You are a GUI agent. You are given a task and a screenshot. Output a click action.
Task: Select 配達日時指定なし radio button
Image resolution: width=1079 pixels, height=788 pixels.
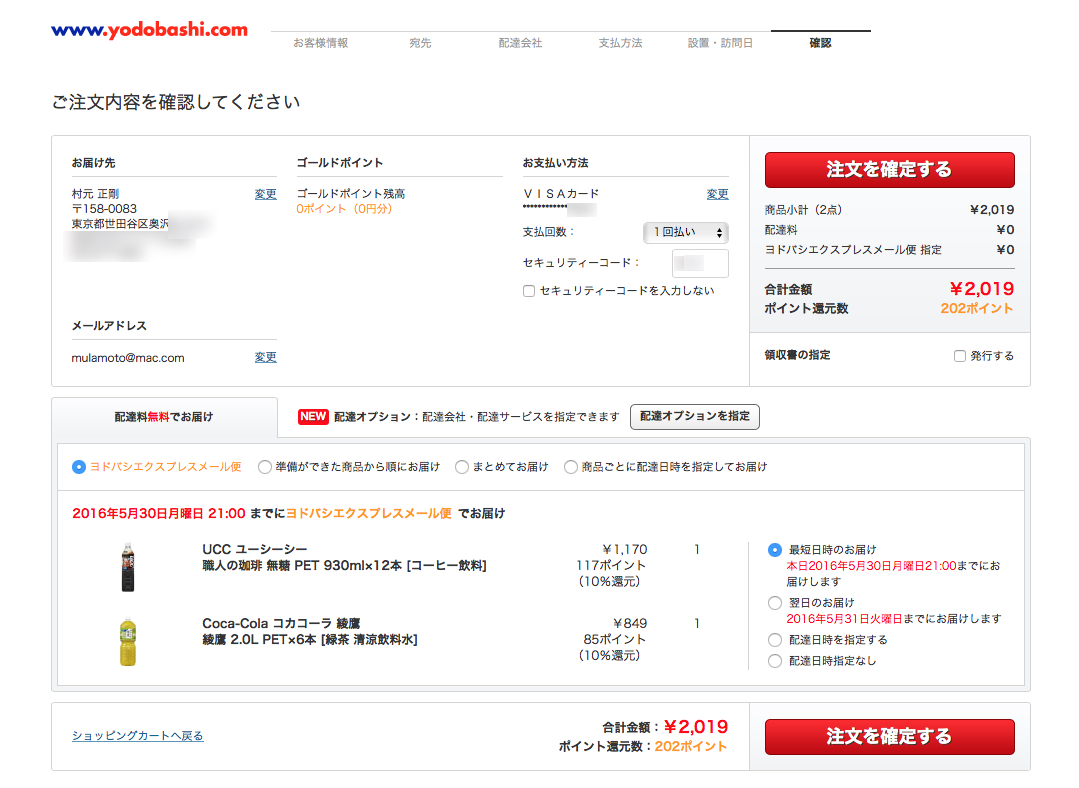pyautogui.click(x=775, y=661)
